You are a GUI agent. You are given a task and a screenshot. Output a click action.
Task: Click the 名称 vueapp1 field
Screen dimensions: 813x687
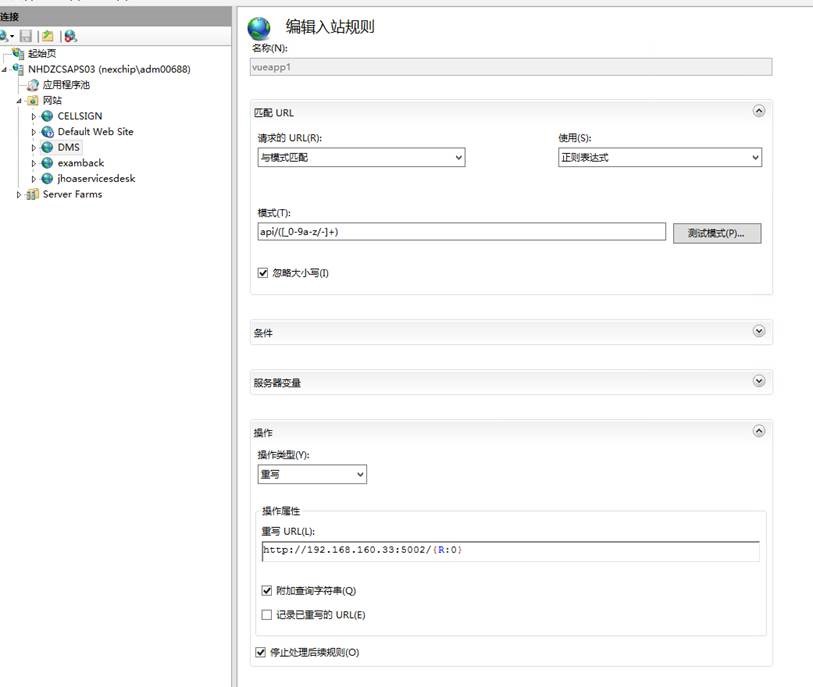coord(511,67)
